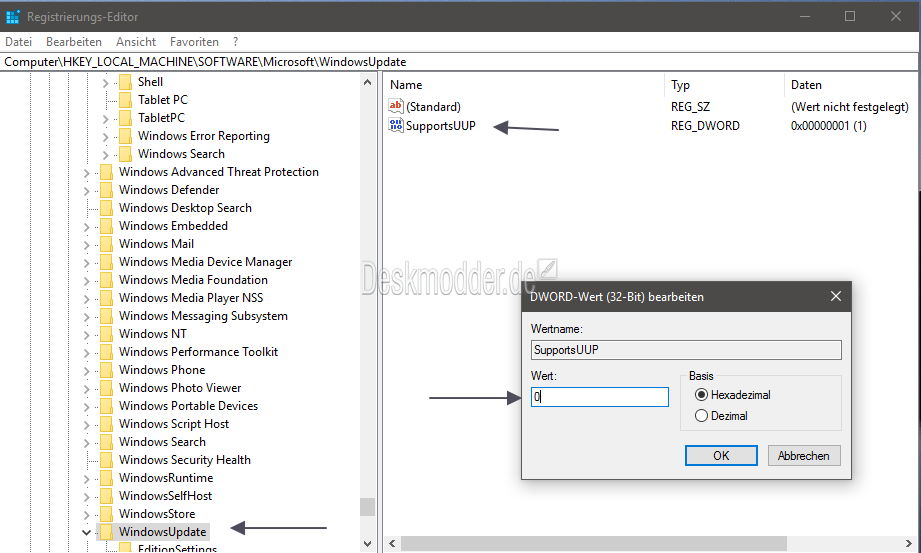
Task: Expand the Windows Media Foundation node
Action: (86, 281)
